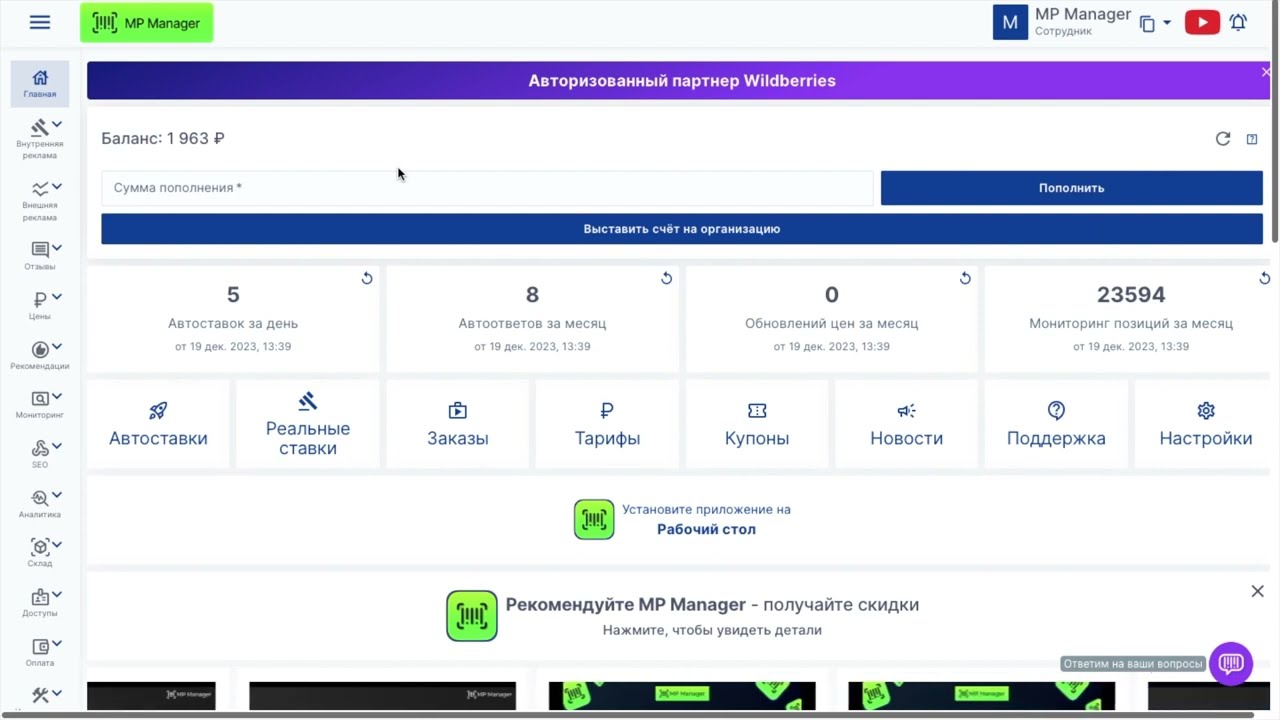The image size is (1280, 720).
Task: Expand the Отзывы chevron
Action: pyautogui.click(x=57, y=248)
